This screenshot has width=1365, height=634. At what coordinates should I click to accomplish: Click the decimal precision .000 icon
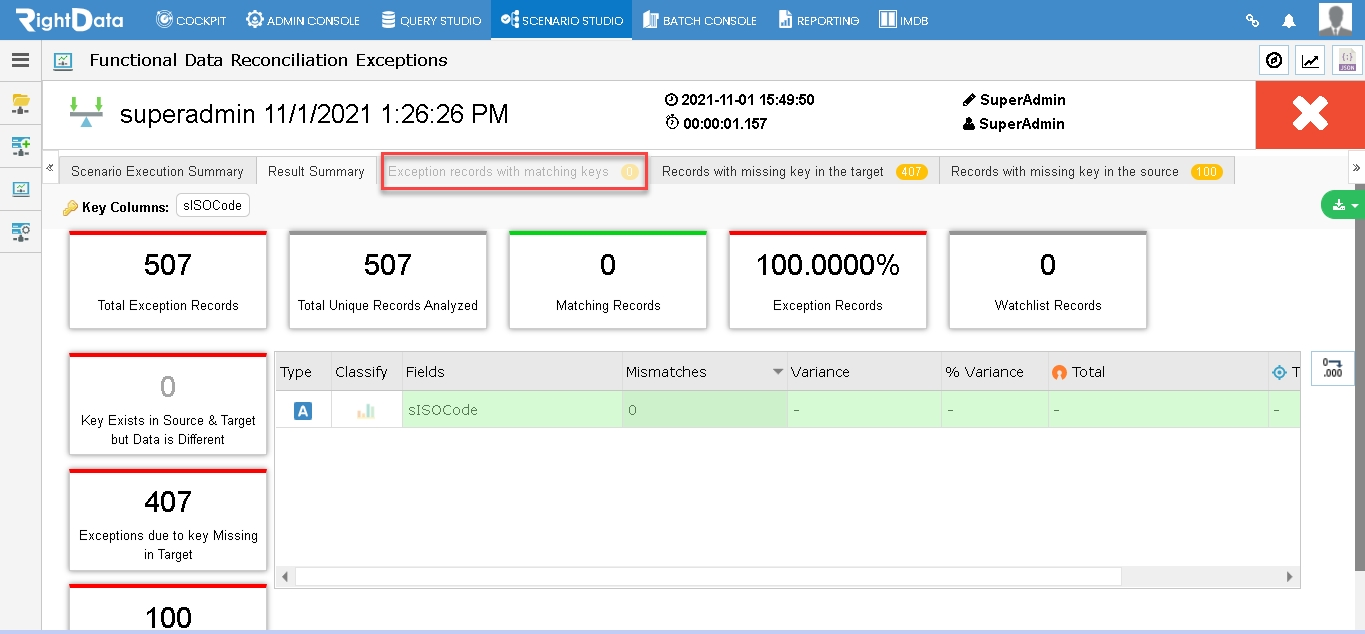(x=1332, y=368)
